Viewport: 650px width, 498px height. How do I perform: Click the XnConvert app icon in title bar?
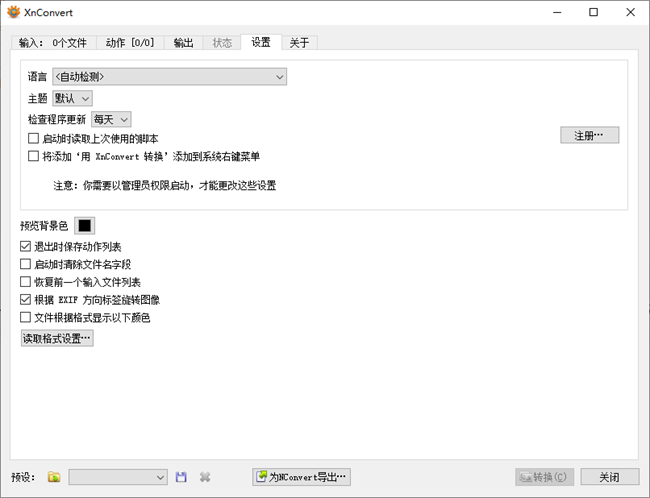(x=12, y=12)
